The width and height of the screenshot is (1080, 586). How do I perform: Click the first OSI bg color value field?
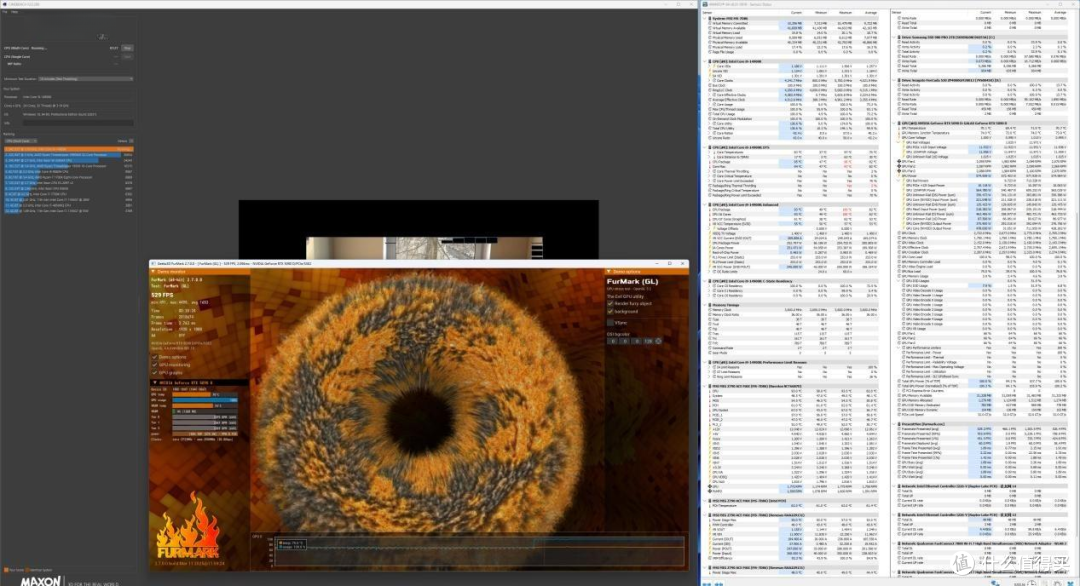612,341
